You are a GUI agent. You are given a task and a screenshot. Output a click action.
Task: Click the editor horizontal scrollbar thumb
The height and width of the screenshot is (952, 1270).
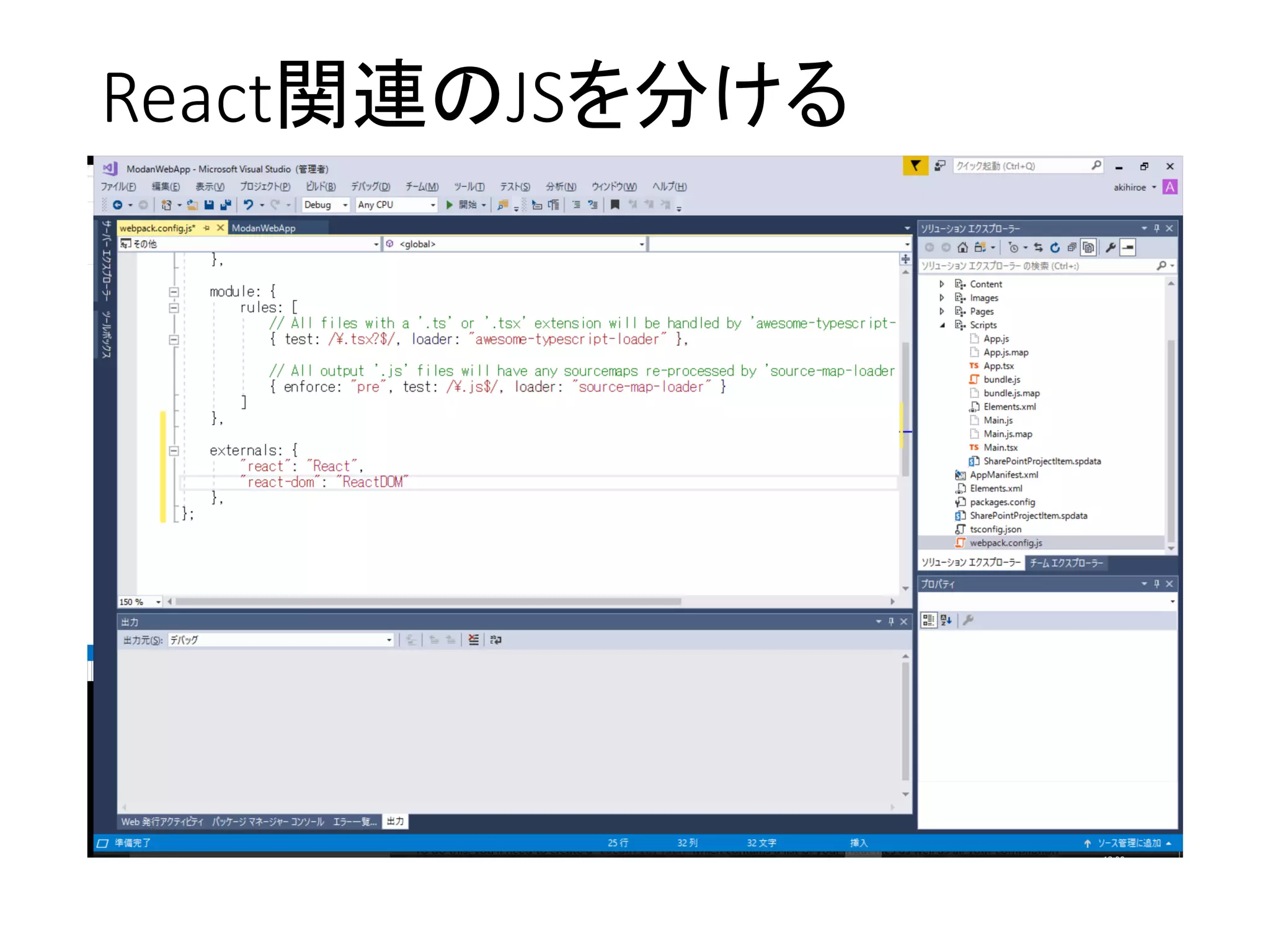click(428, 602)
